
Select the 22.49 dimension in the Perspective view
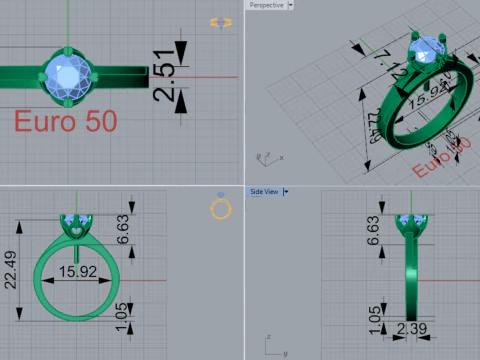pos(375,126)
